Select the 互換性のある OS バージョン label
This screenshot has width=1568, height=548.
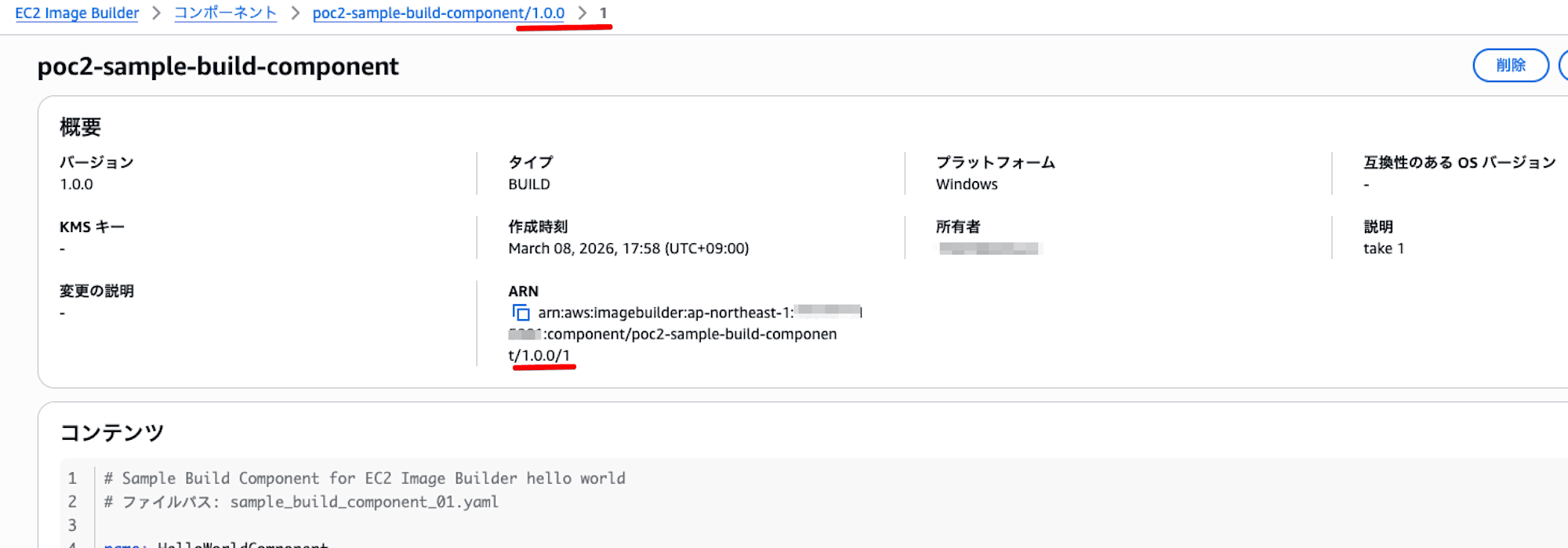pyautogui.click(x=1460, y=162)
